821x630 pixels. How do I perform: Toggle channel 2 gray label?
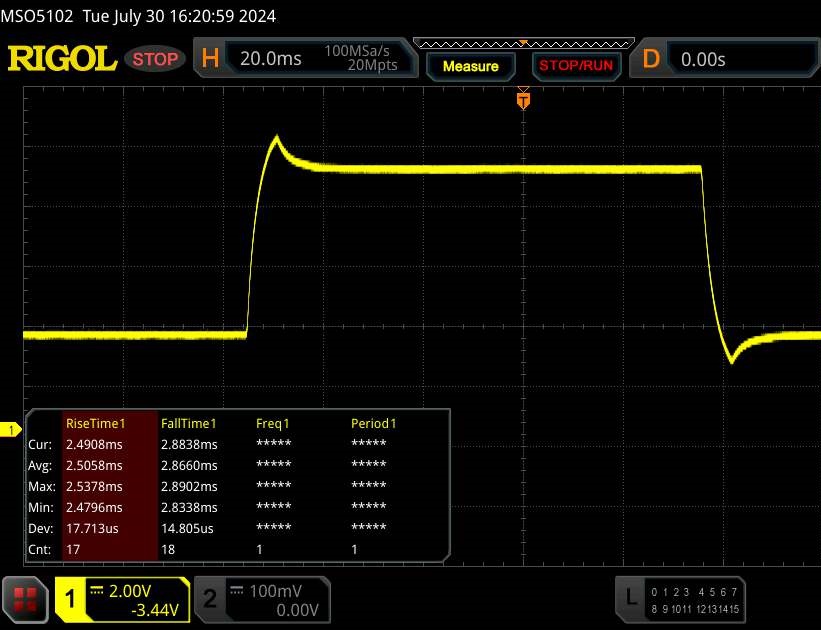tap(209, 599)
